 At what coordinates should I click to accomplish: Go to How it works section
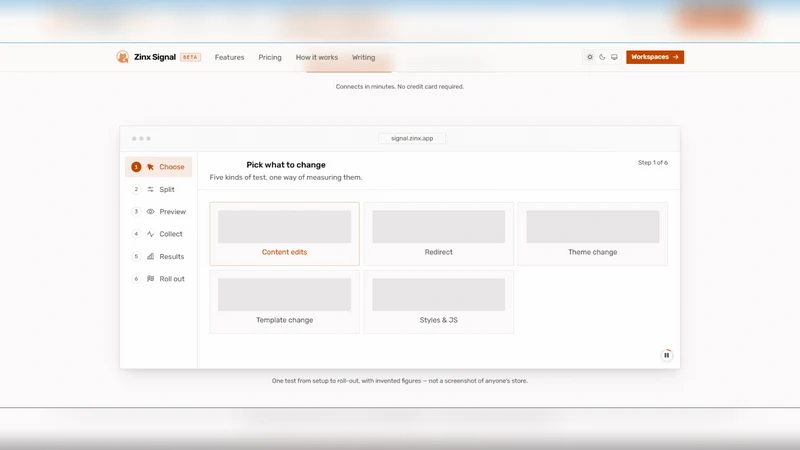[317, 57]
